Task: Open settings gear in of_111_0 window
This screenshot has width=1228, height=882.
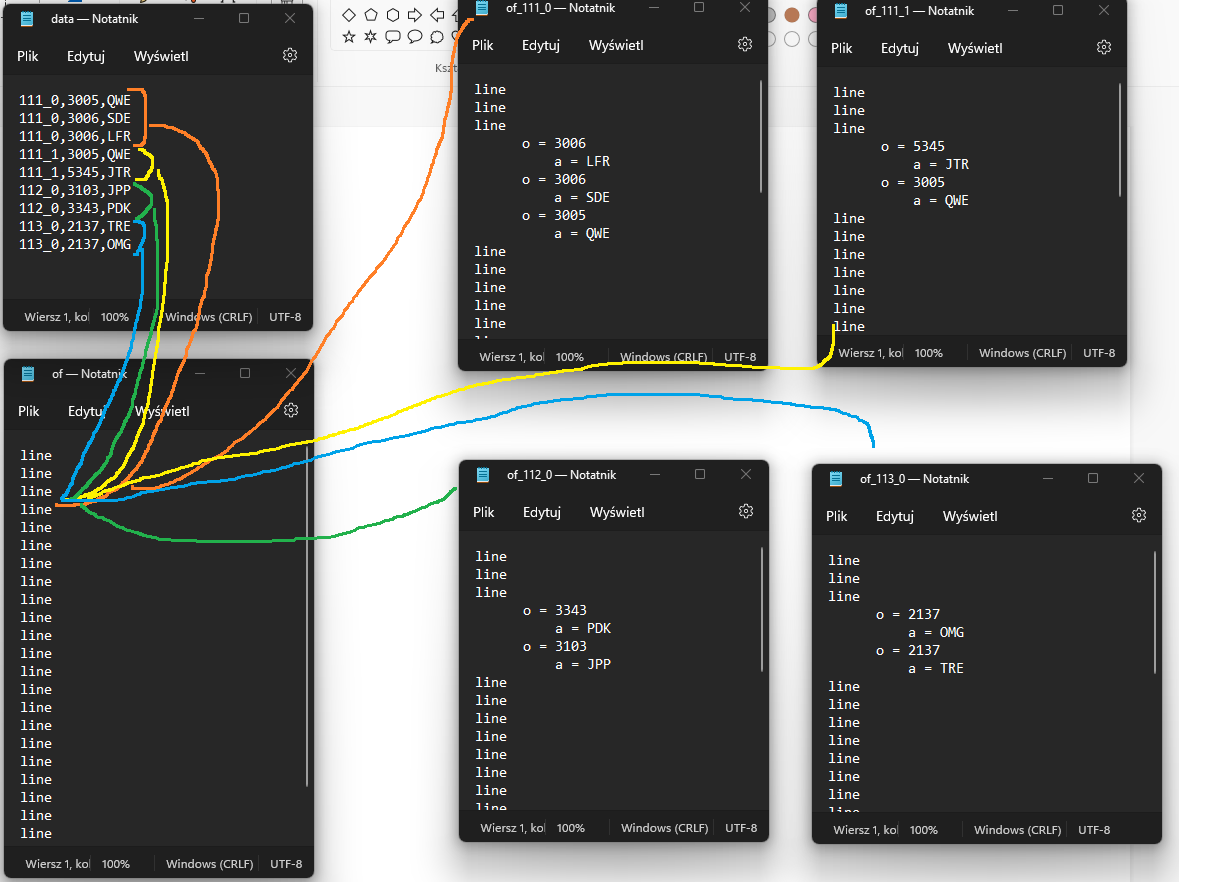Action: tap(745, 45)
